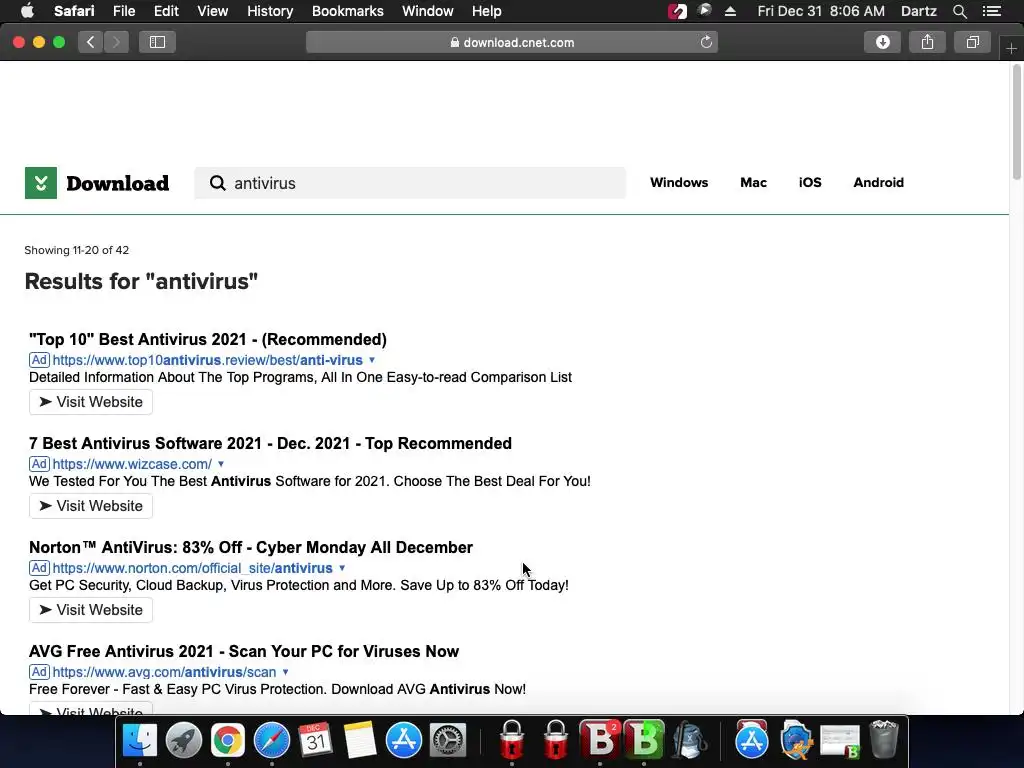Screen dimensions: 1024x768
Task: Open the History menu
Action: (x=270, y=11)
